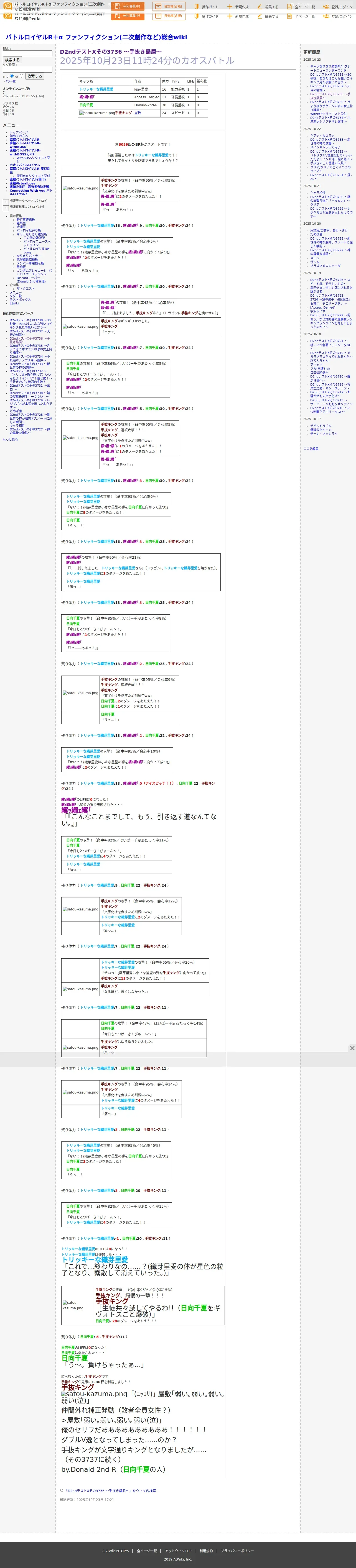Click the Donald-2nd-R author cell
The height and width of the screenshot is (1568, 356).
tap(146, 105)
